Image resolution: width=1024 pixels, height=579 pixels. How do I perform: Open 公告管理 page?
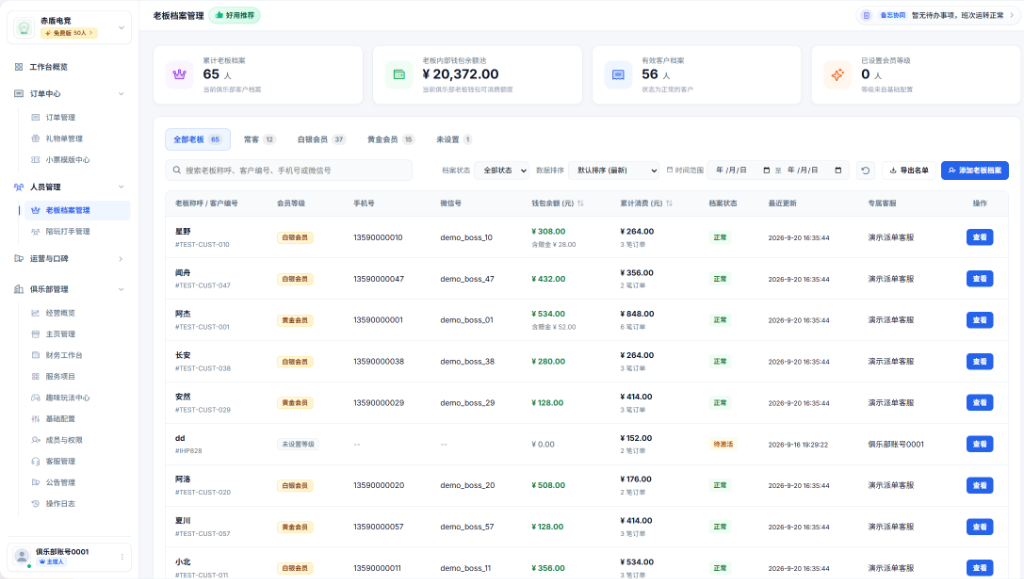point(60,482)
